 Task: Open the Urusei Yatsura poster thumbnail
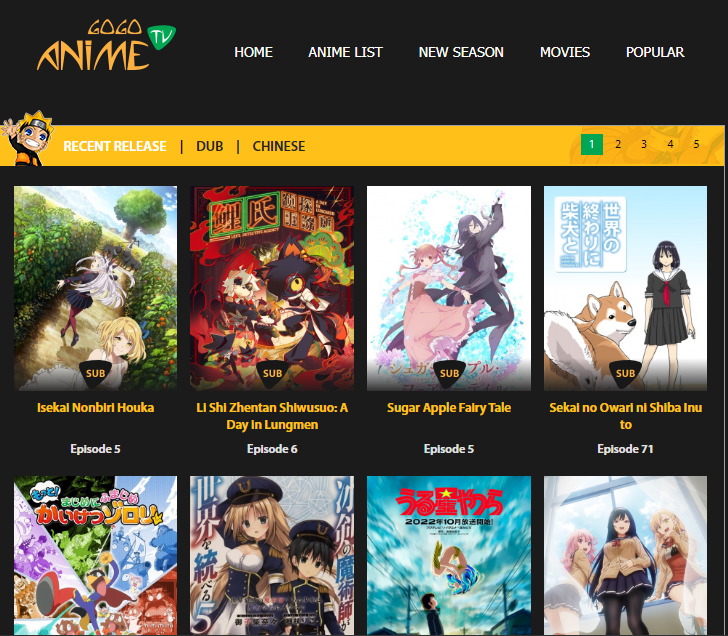pyautogui.click(x=449, y=555)
